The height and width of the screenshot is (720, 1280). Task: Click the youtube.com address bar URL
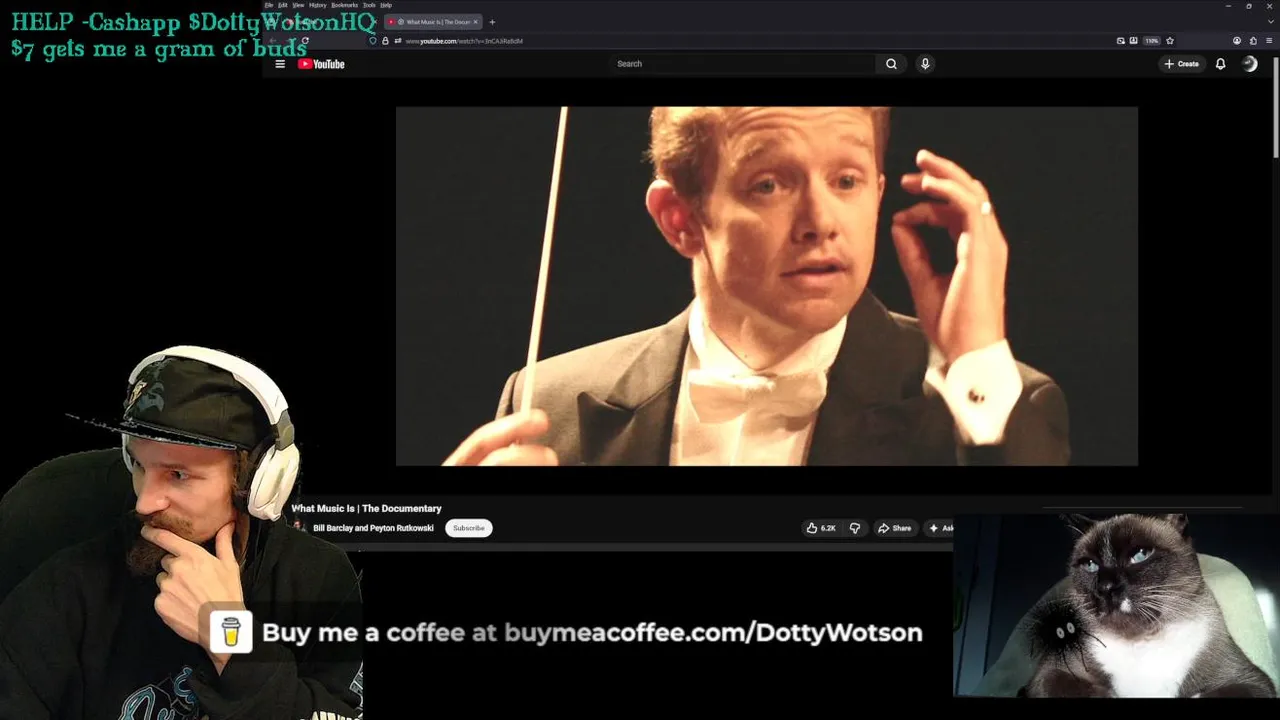[464, 41]
